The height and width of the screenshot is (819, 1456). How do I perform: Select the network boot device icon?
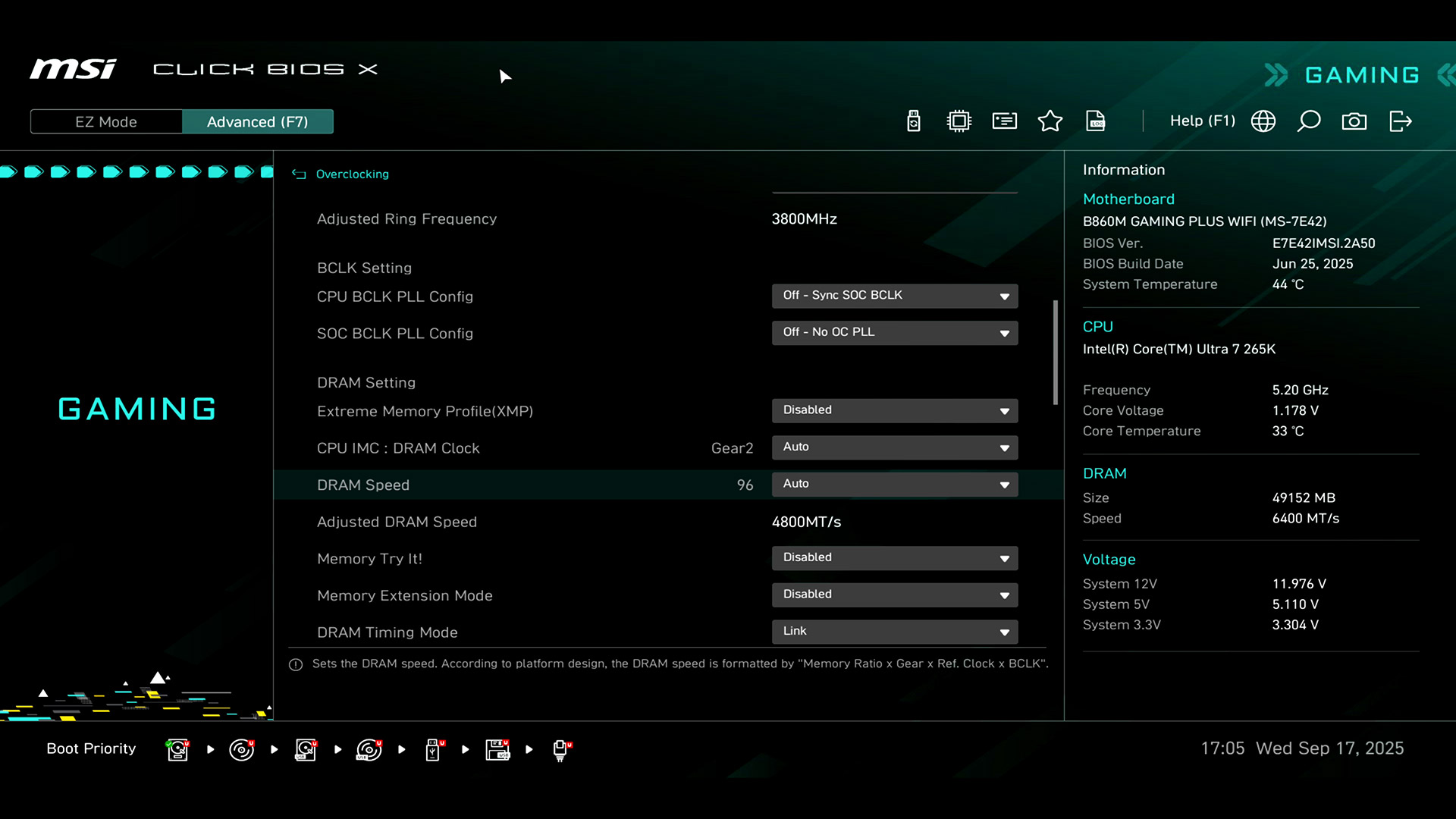coord(561,749)
